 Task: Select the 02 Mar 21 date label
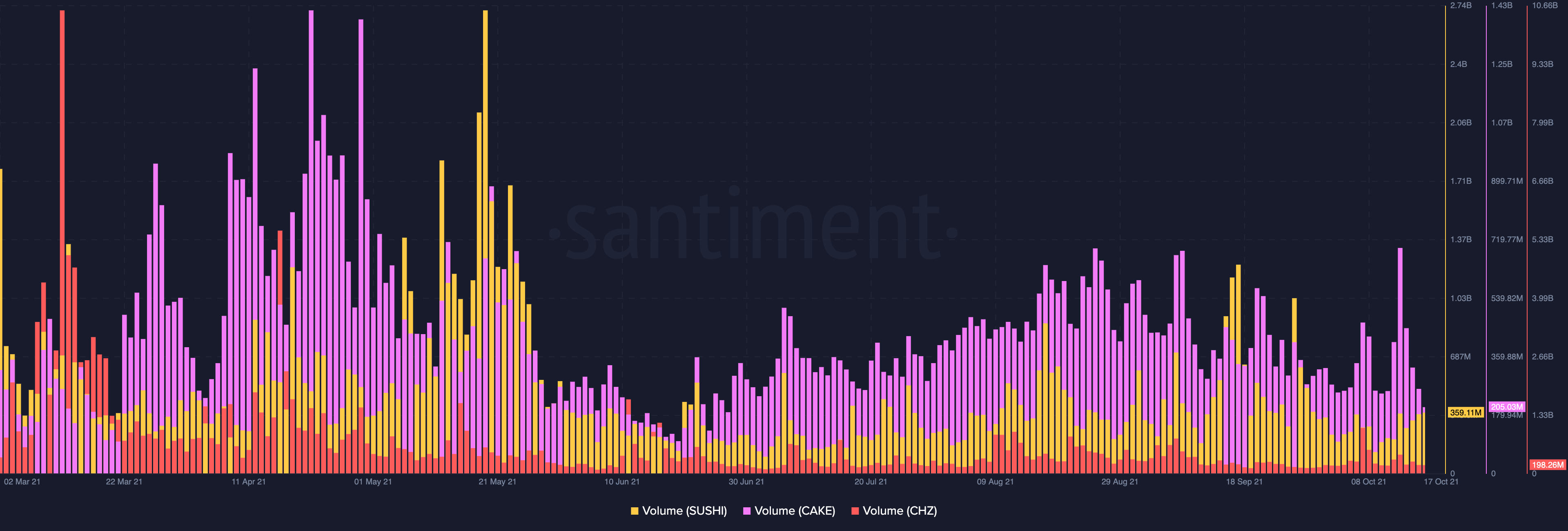pos(22,482)
